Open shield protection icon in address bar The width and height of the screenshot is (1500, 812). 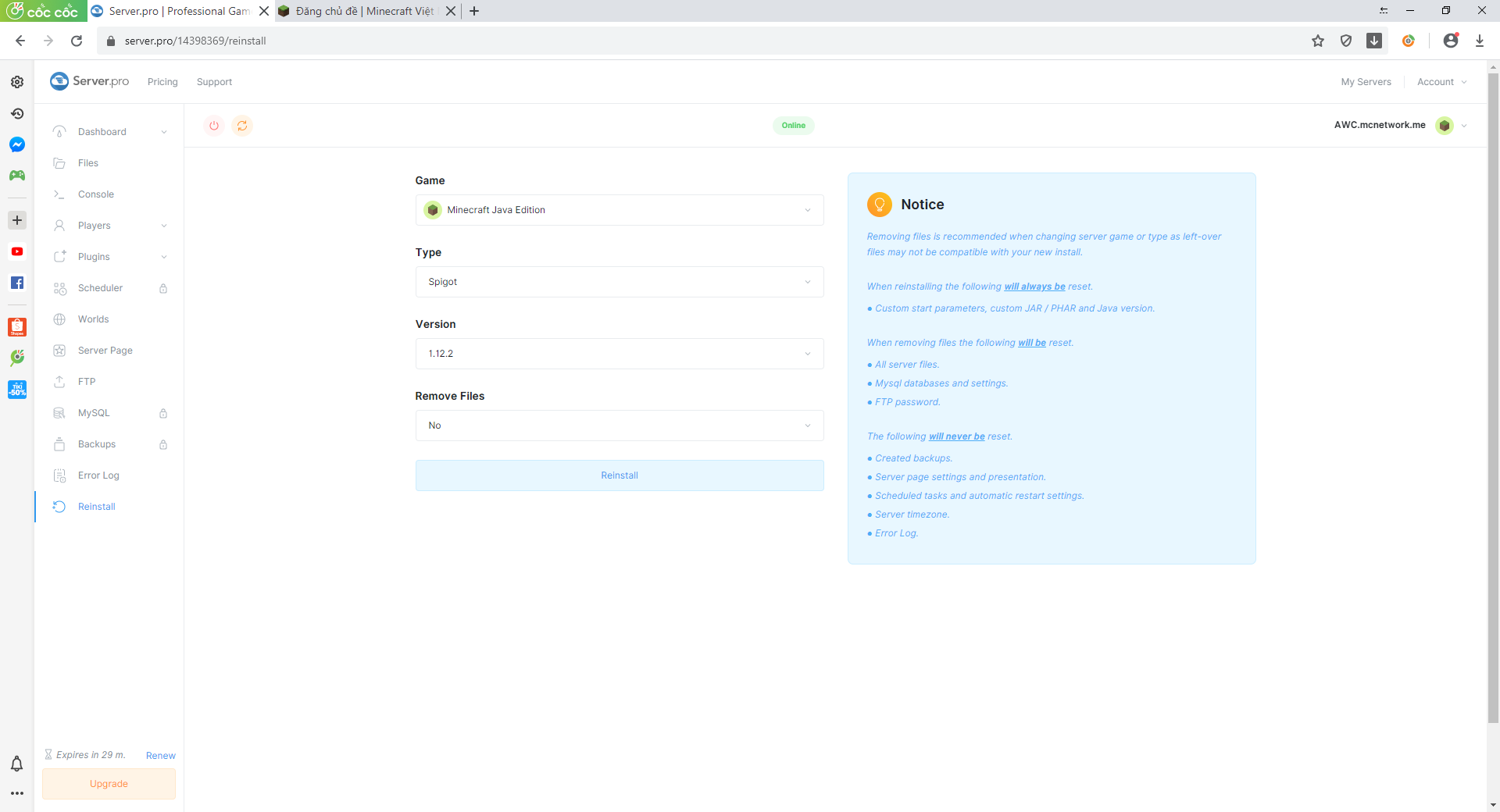pos(1346,41)
